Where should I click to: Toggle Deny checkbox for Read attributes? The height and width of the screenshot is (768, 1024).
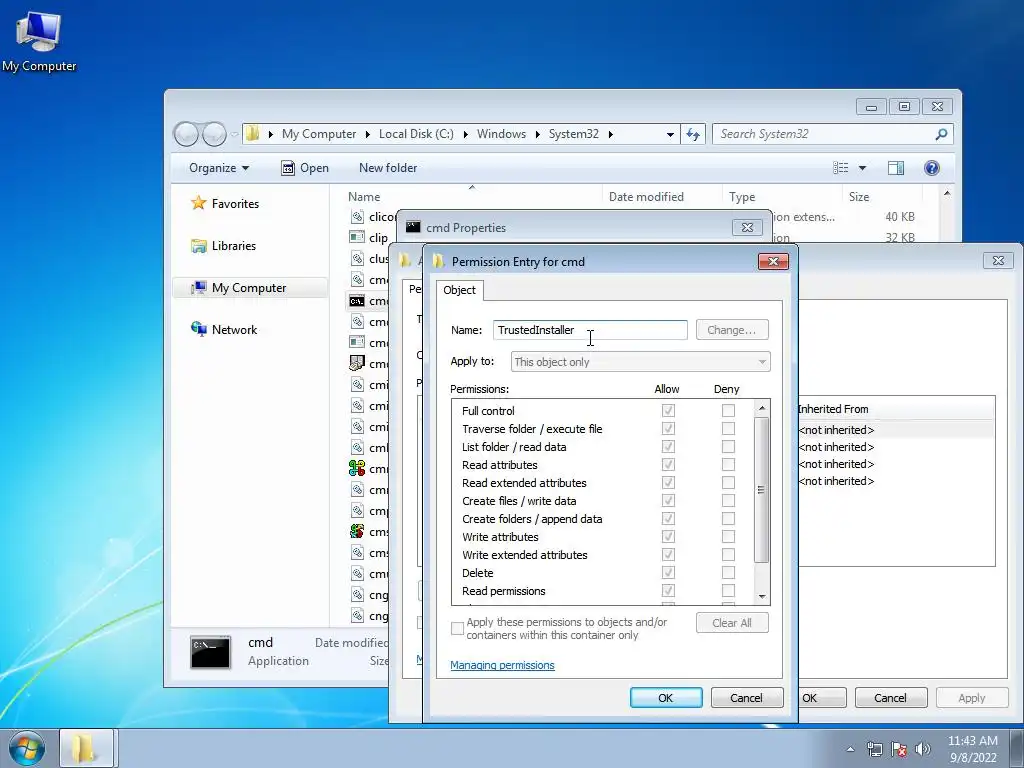point(728,464)
